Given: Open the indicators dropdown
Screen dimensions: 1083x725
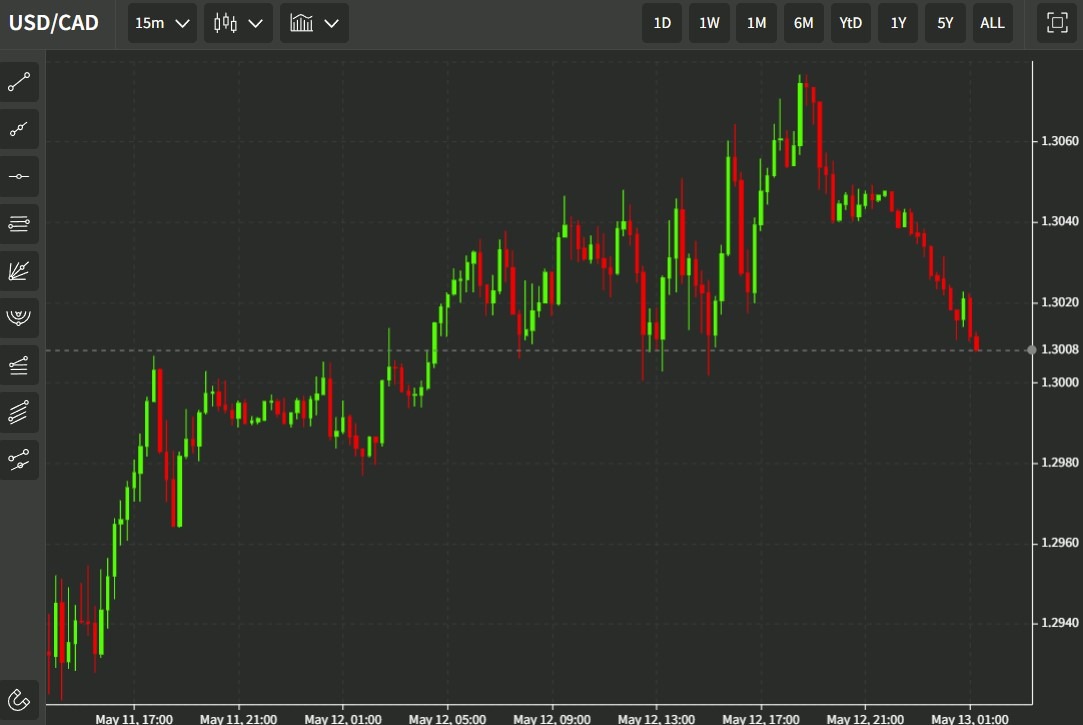Looking at the screenshot, I should (314, 23).
